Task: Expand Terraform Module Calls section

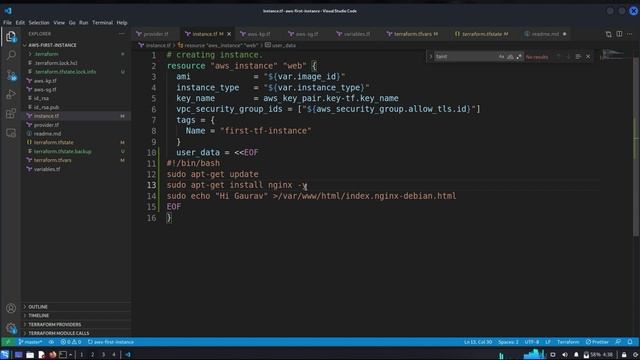Action: coord(76,333)
